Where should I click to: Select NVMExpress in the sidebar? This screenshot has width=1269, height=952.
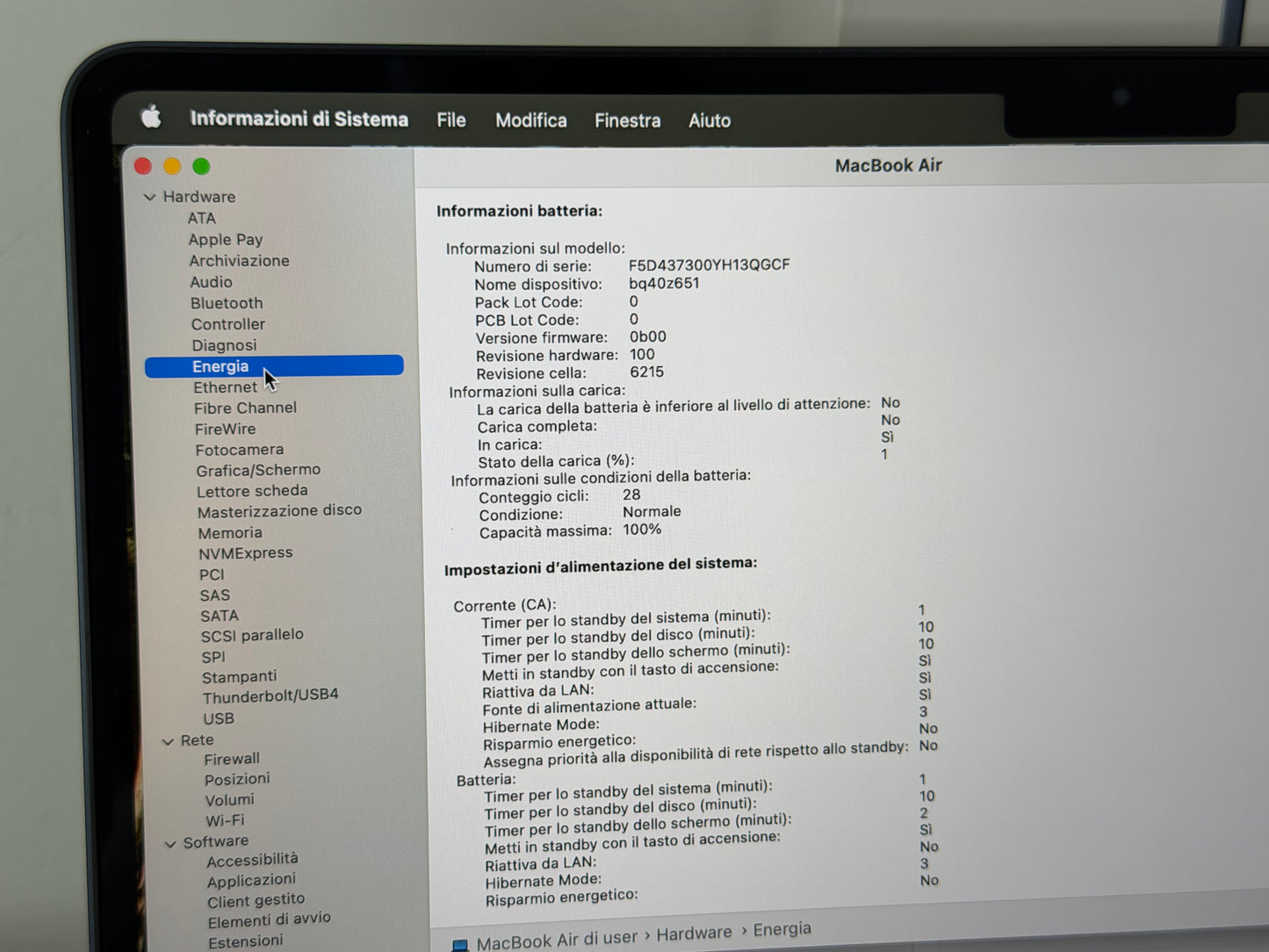coord(246,553)
